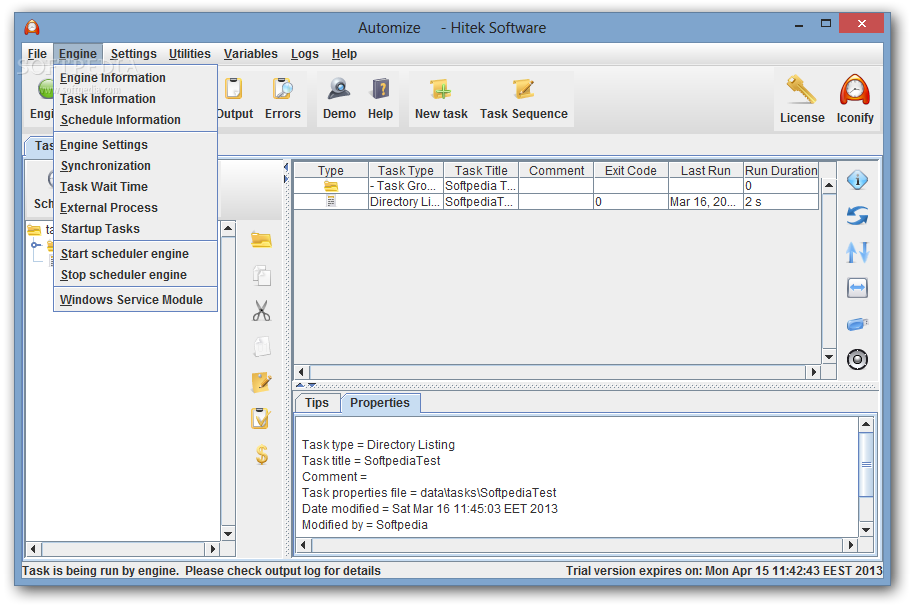Open the Variables menu
This screenshot has height=606, width=911.
[250, 54]
